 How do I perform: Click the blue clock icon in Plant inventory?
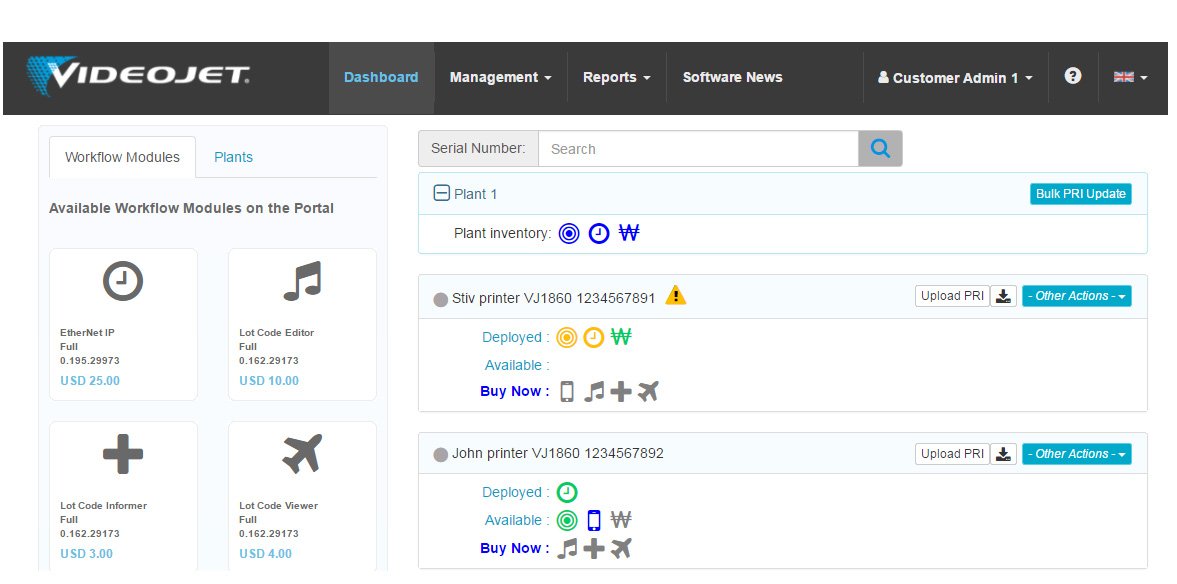tap(598, 234)
